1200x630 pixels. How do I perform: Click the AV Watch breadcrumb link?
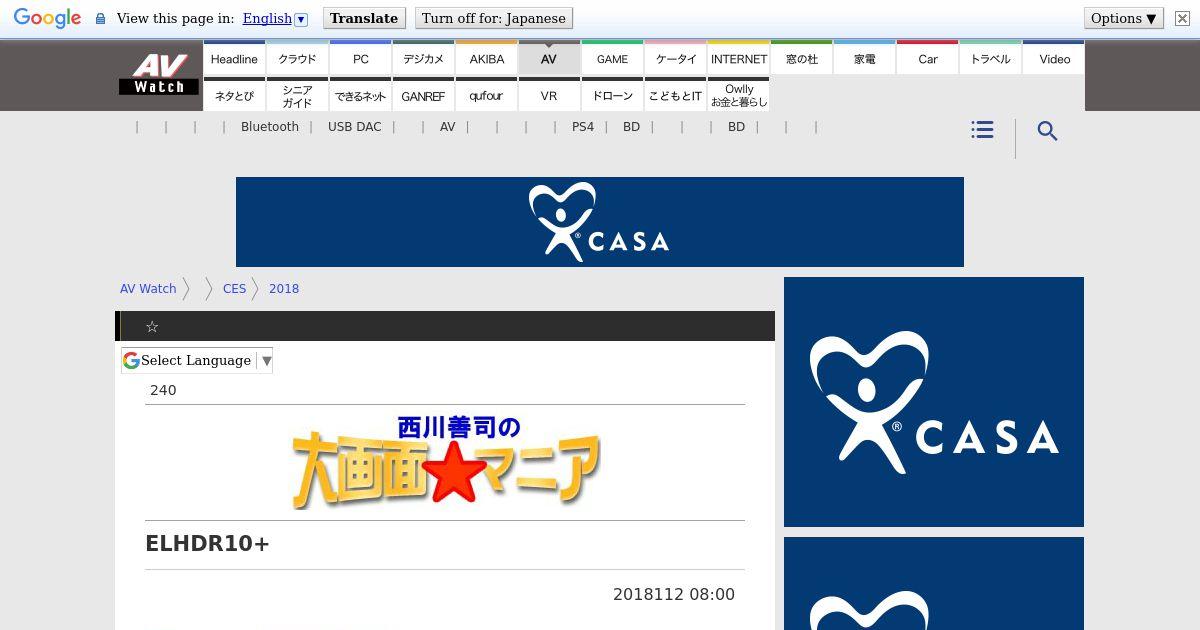(148, 288)
